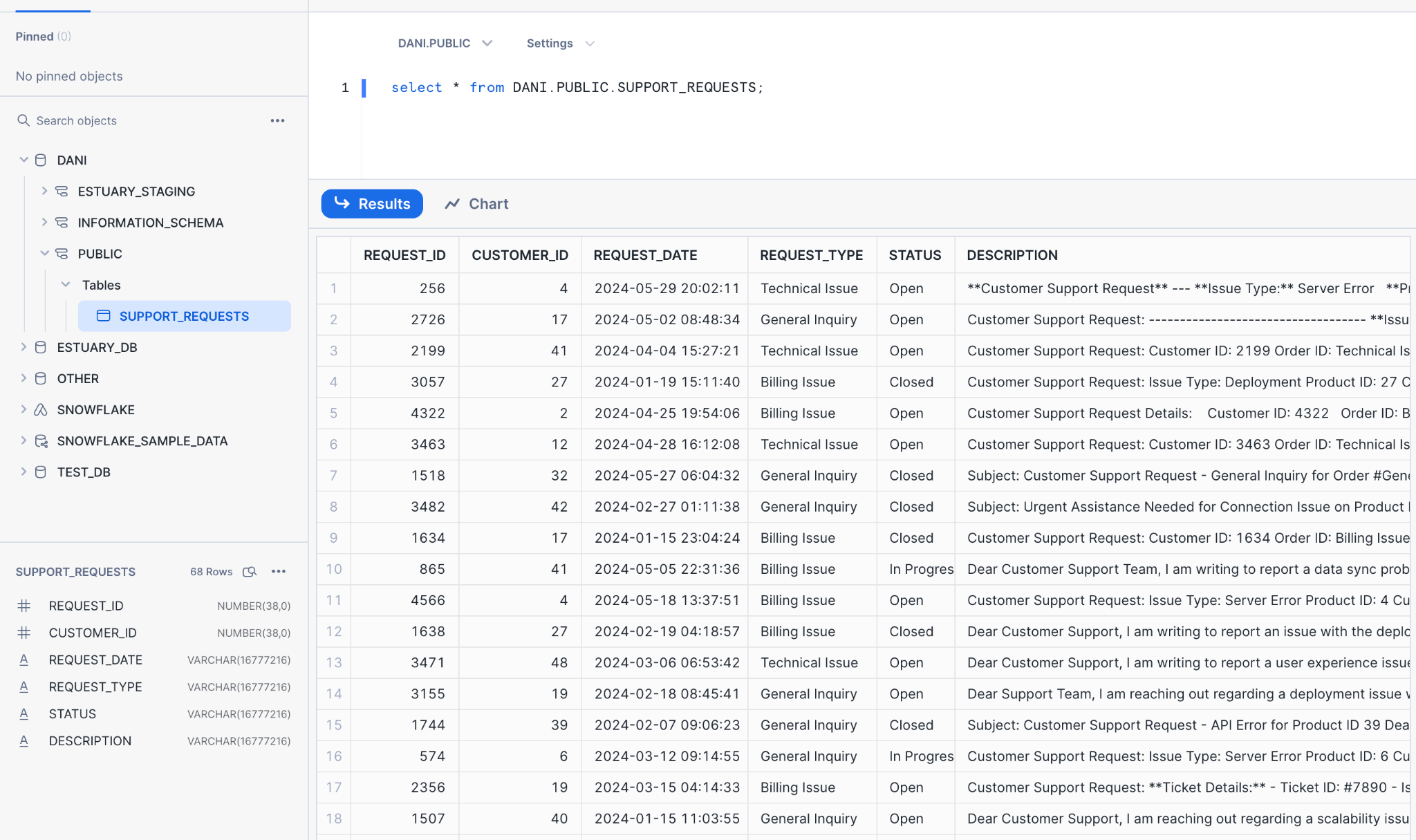This screenshot has width=1416, height=840.
Task: Expand the SNOWFLAKE_SAMPLE_DATA database
Action: tap(24, 440)
